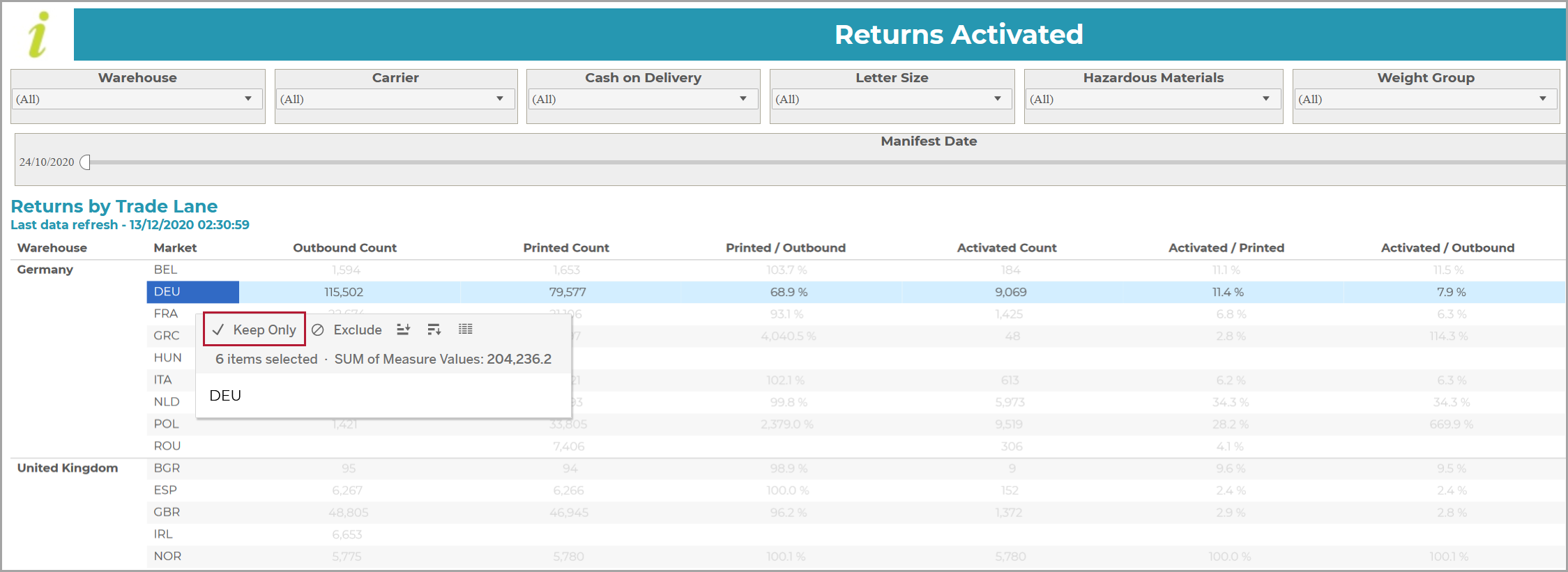Image resolution: width=1568 pixels, height=572 pixels.
Task: Click the 24/10/2020 manifest date value
Action: tap(47, 162)
